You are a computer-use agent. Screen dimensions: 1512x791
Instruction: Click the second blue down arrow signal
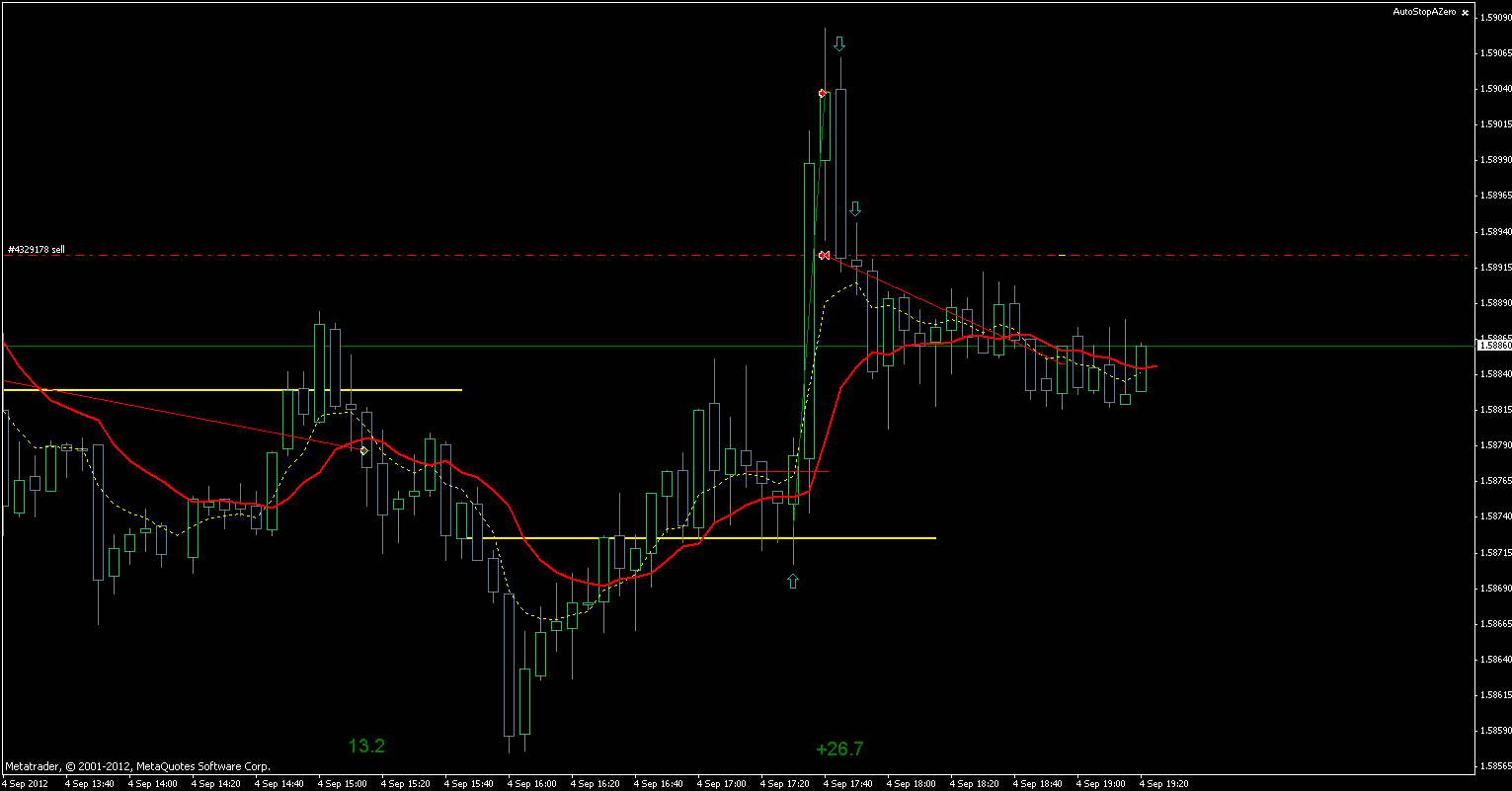pyautogui.click(x=855, y=207)
